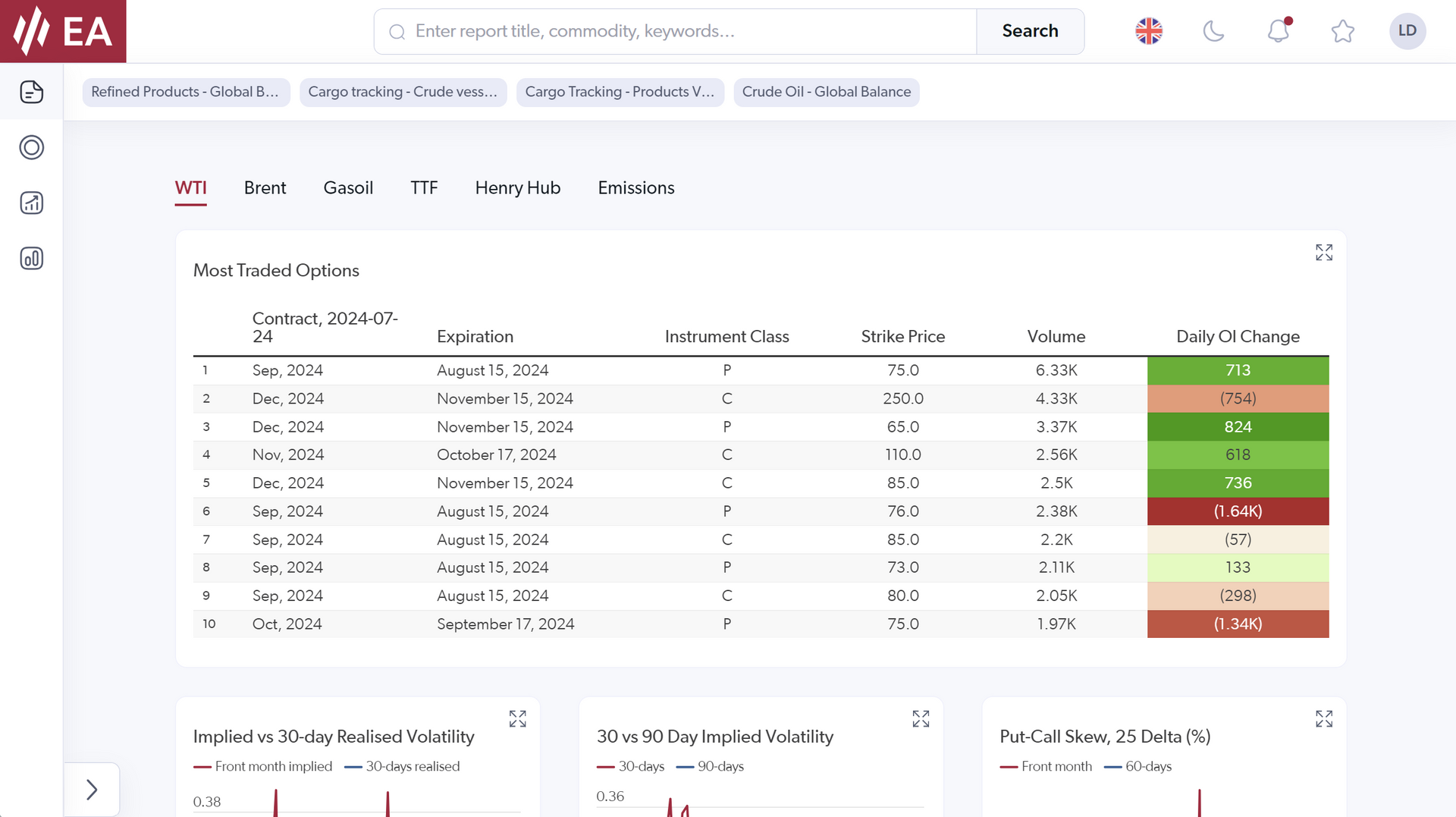Viewport: 1456px width, 817px height.
Task: Open the circular target icon in sidebar
Action: pyautogui.click(x=31, y=147)
